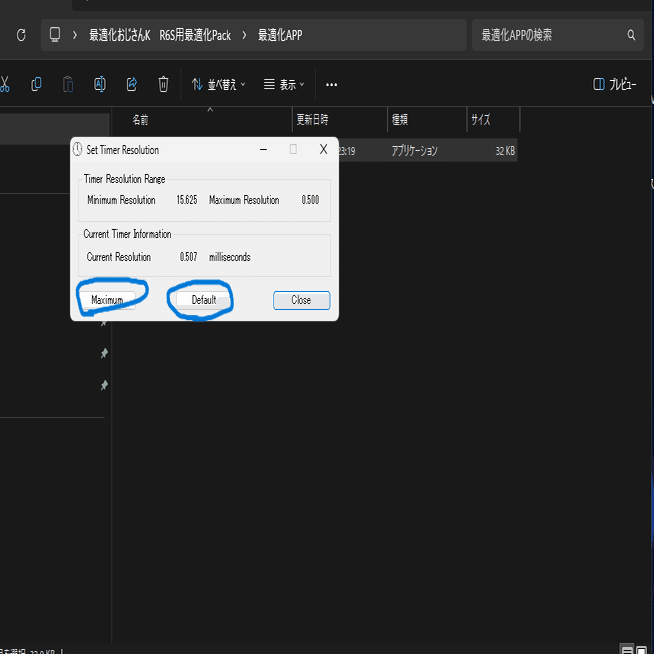
Task: Switch to details view icon in status bar
Action: click(627, 649)
